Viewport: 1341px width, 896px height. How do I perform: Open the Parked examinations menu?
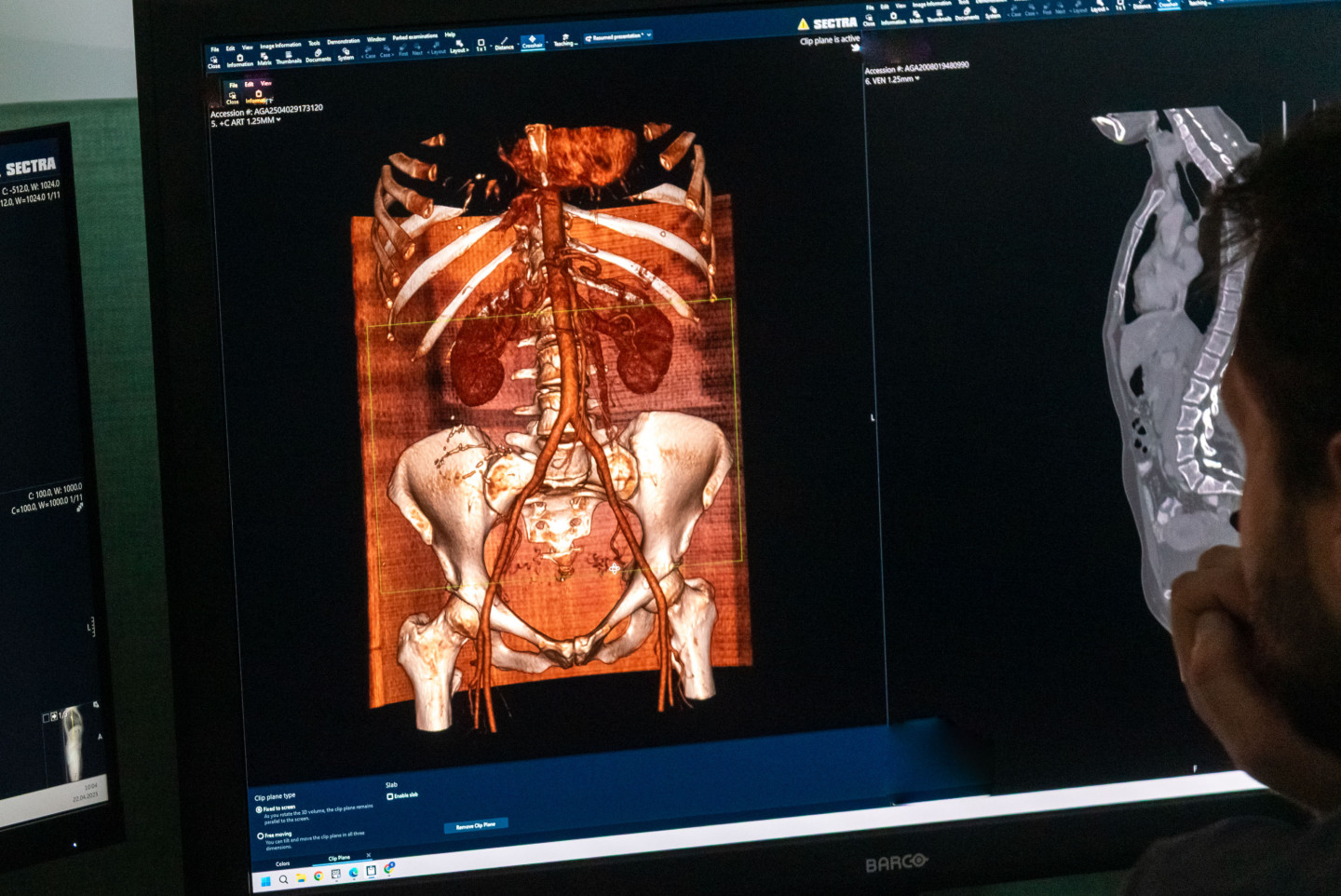click(x=414, y=37)
